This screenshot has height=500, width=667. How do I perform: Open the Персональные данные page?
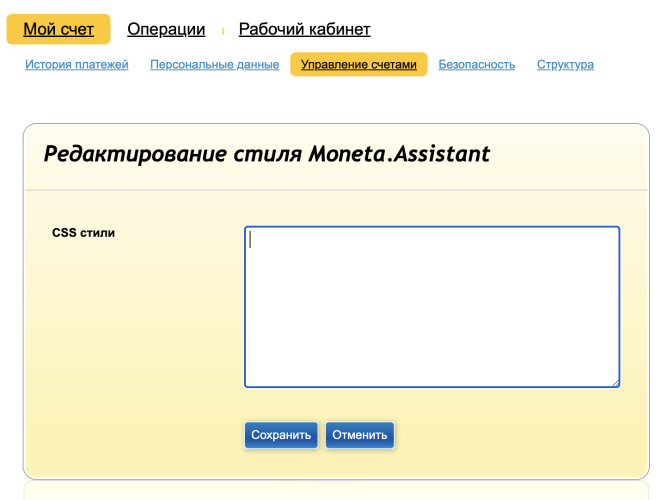[214, 65]
